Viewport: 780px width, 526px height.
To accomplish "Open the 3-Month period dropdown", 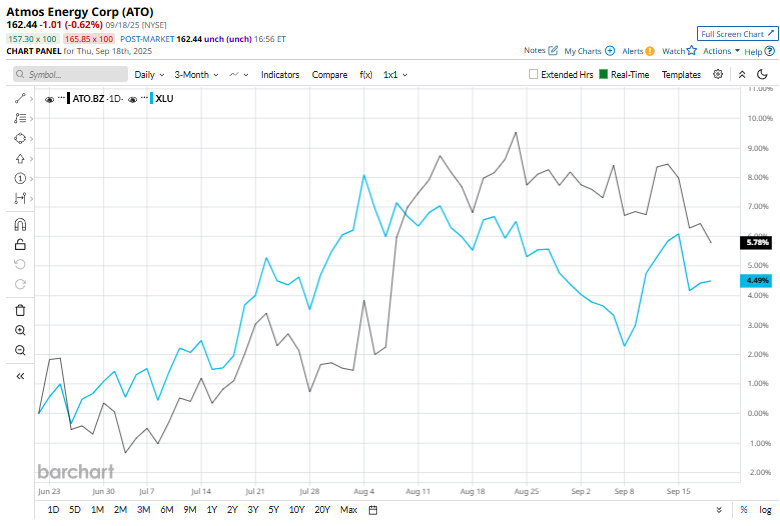I will (x=196, y=75).
